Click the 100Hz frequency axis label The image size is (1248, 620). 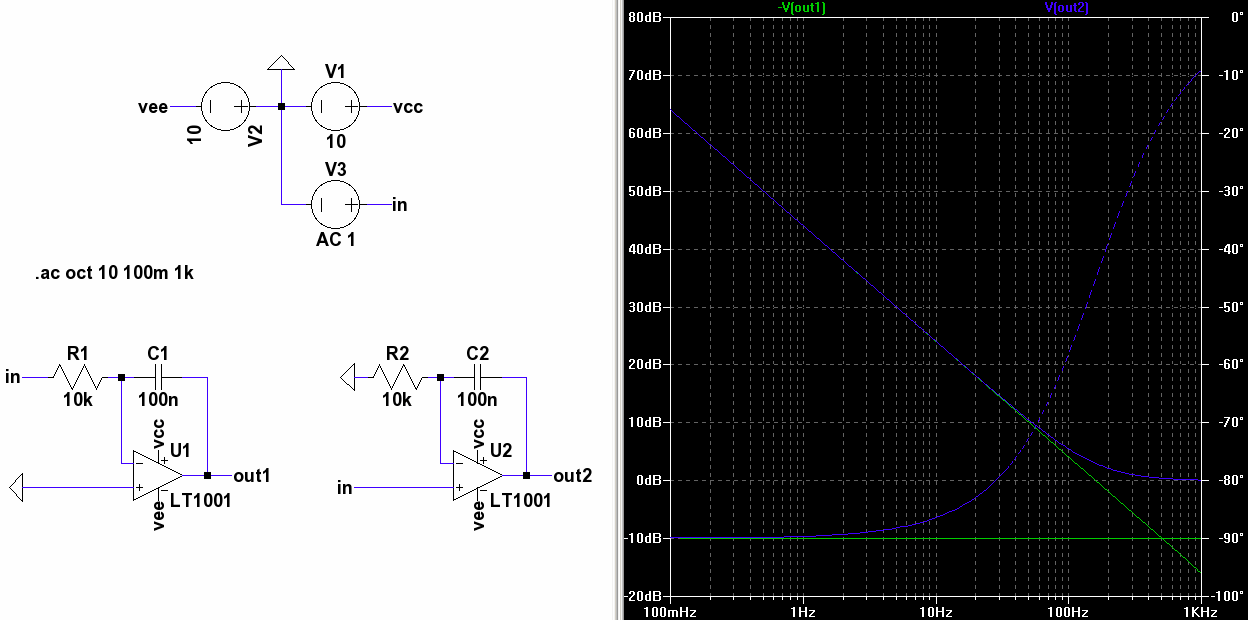[1068, 610]
